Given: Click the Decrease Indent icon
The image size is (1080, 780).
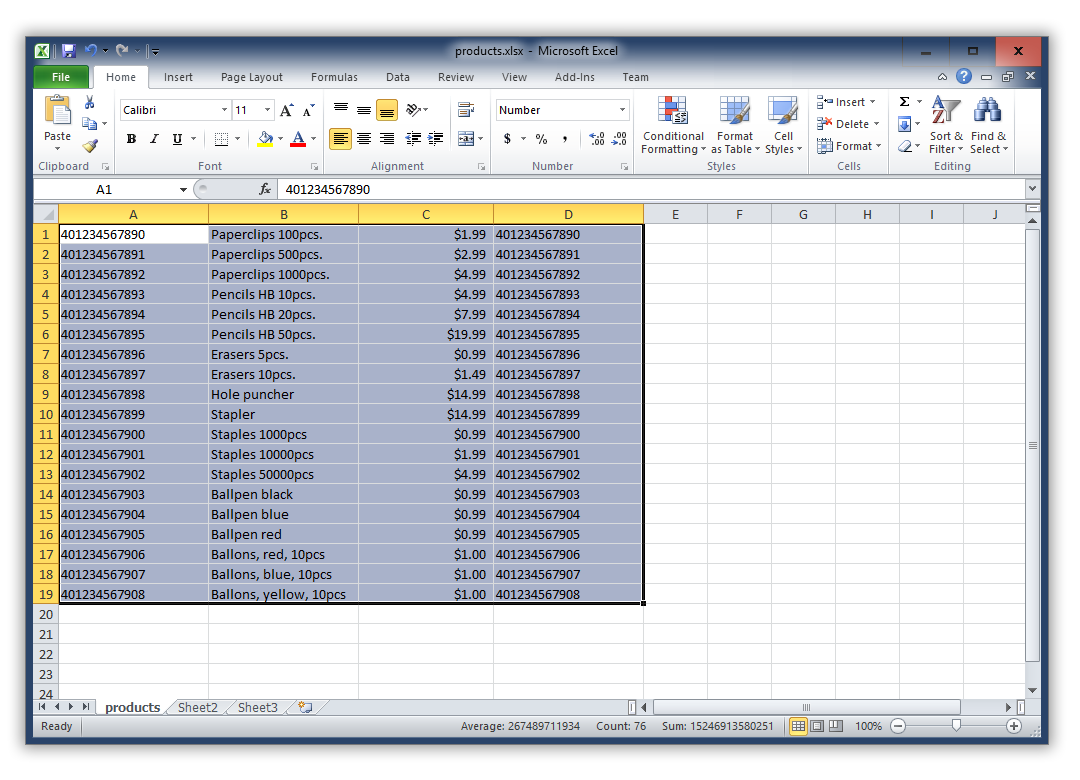Looking at the screenshot, I should click(x=413, y=138).
